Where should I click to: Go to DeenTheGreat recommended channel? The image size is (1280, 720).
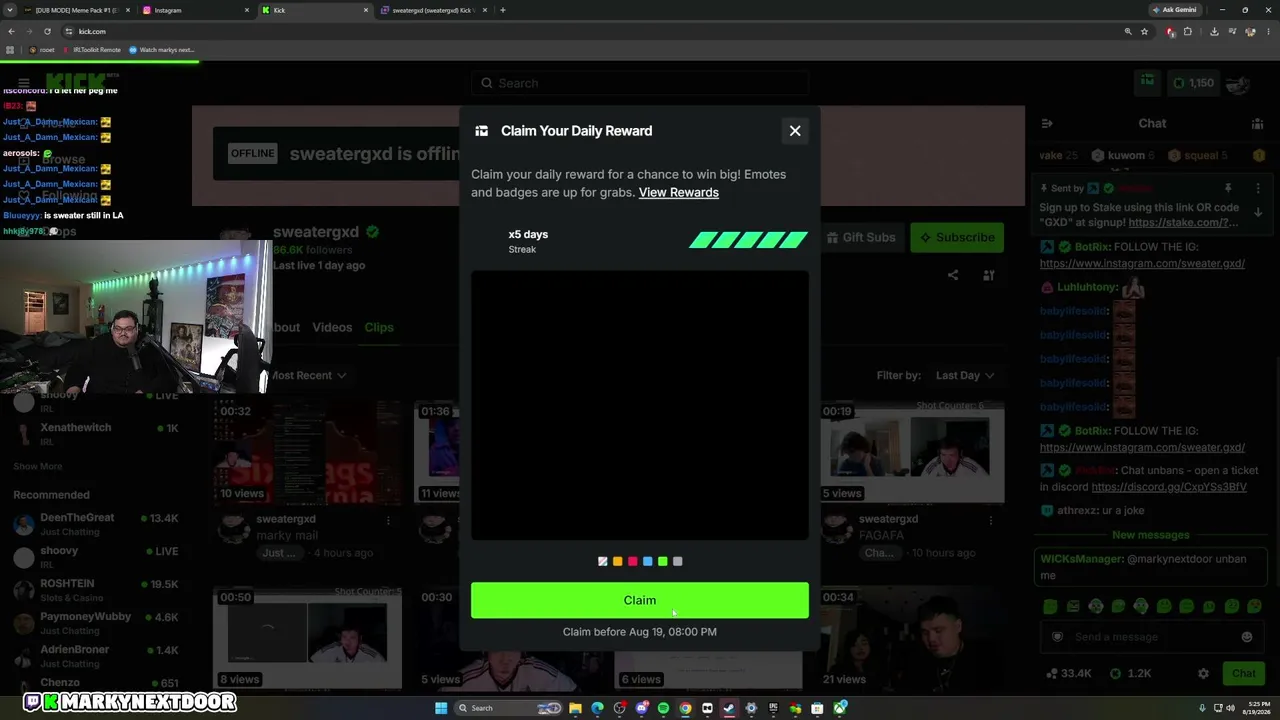coord(96,524)
